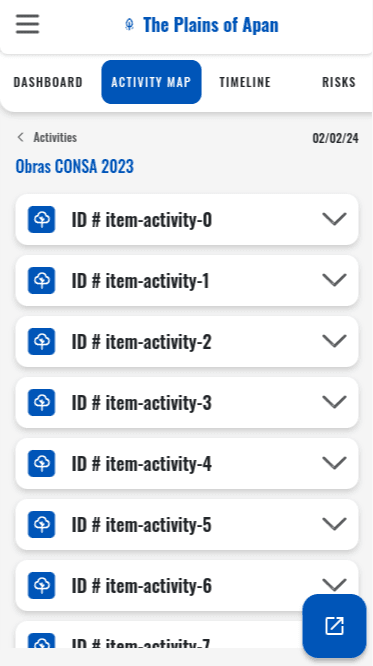The image size is (373, 666).
Task: Click the cloud icon of item-activity-6
Action: [x=42, y=585]
